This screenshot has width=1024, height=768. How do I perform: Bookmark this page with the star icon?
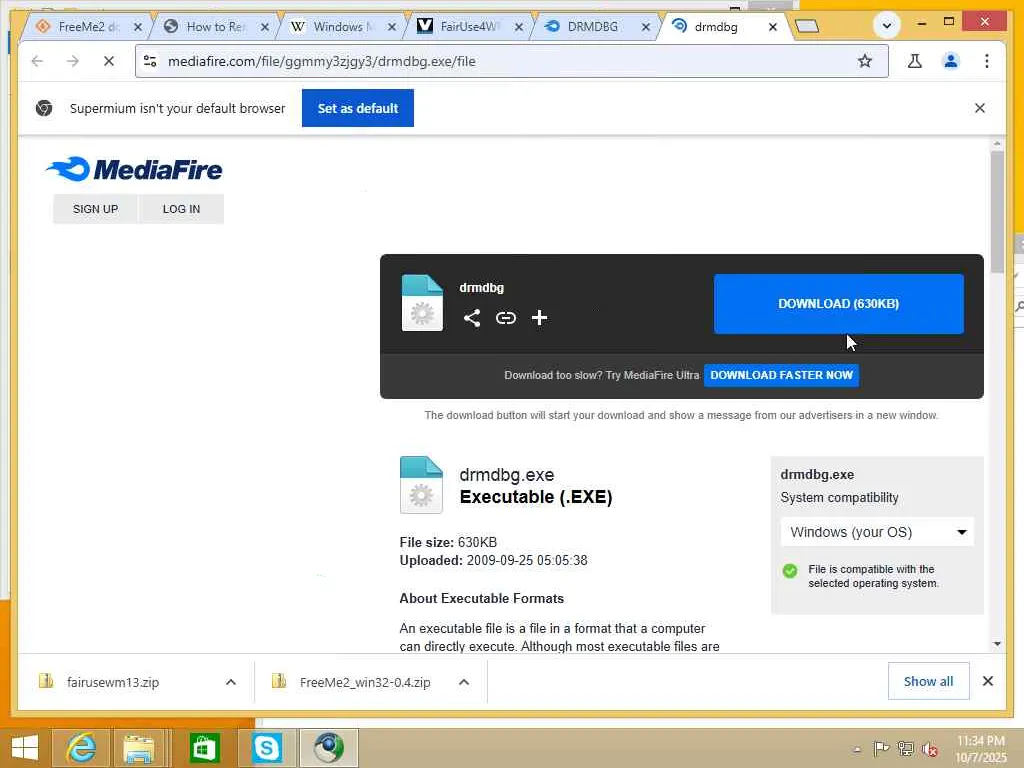865,61
